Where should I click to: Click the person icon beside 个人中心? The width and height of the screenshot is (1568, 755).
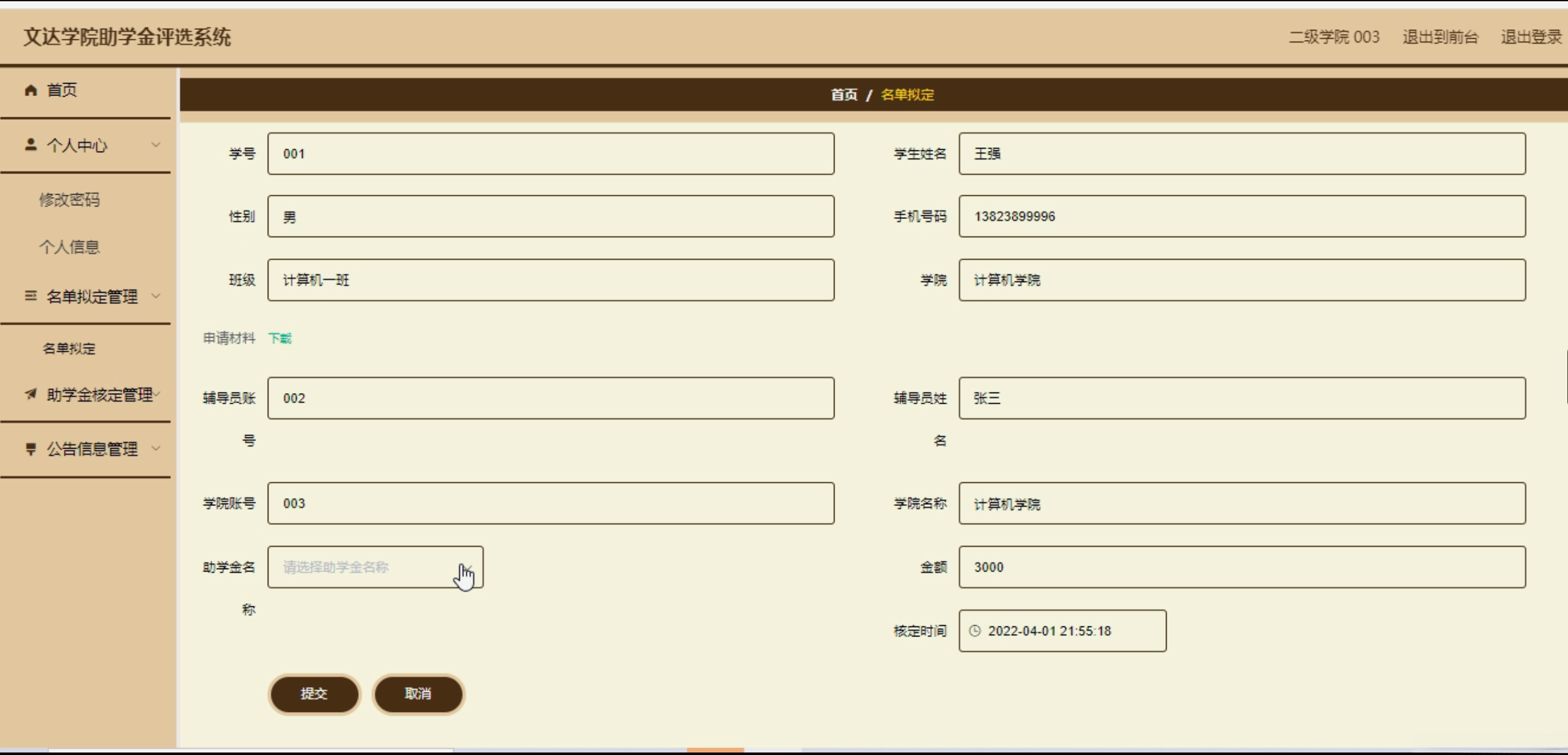31,145
